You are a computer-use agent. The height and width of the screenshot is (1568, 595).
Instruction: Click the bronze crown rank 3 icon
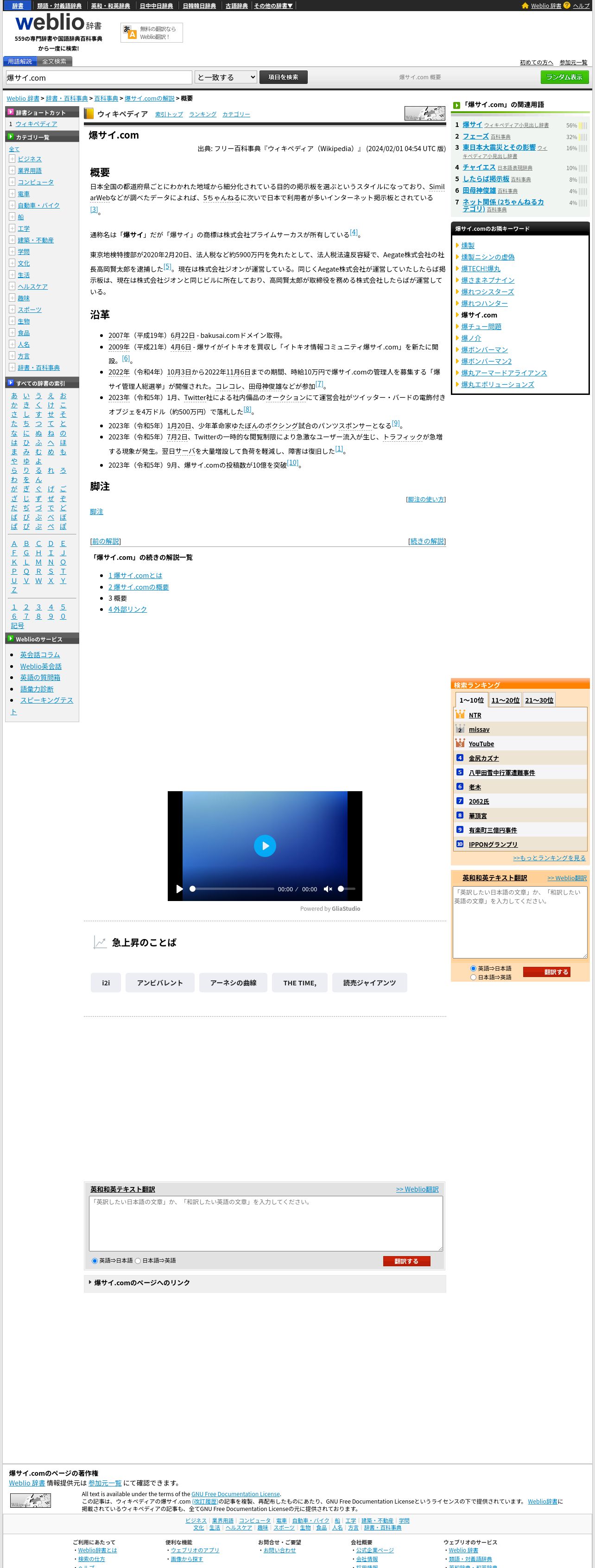[460, 743]
